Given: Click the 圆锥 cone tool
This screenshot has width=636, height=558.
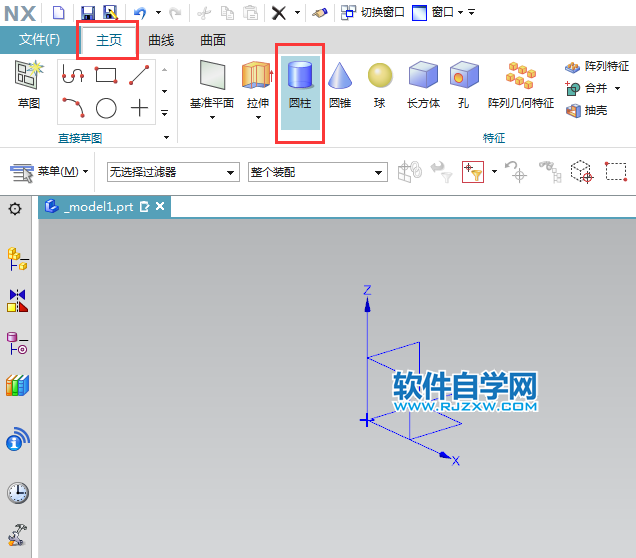Looking at the screenshot, I should (340, 85).
